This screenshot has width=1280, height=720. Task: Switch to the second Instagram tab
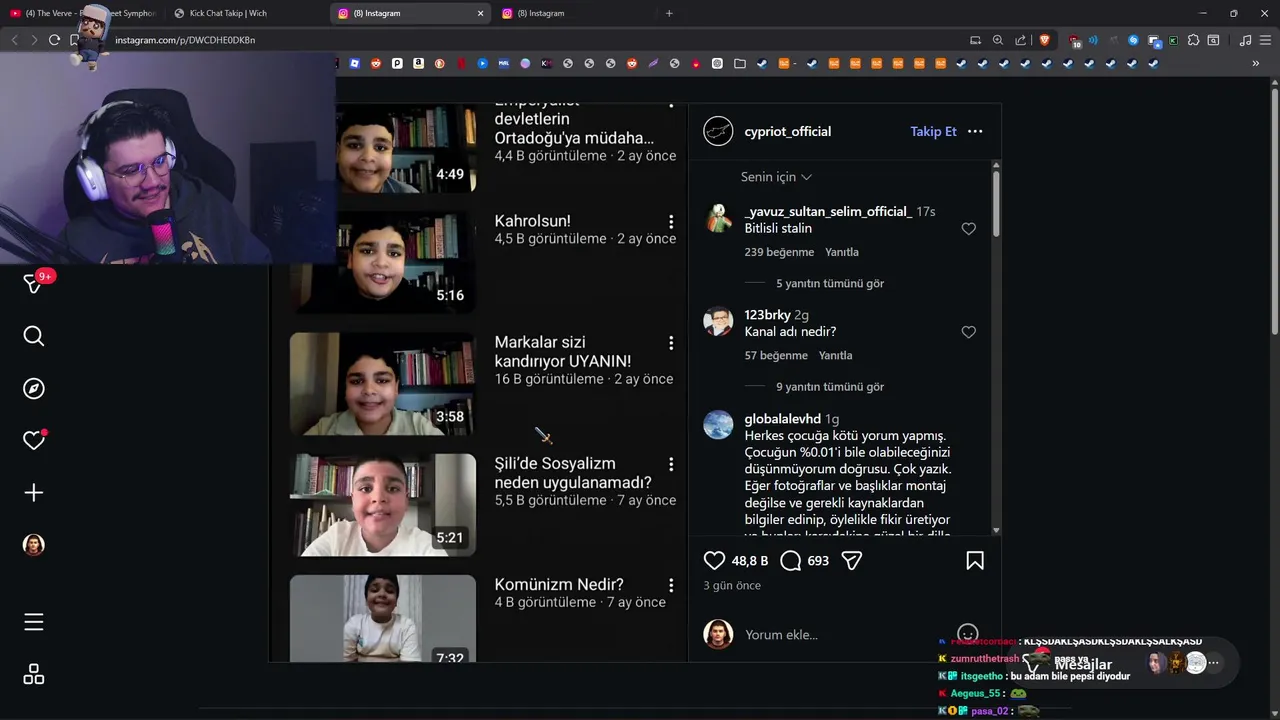574,13
